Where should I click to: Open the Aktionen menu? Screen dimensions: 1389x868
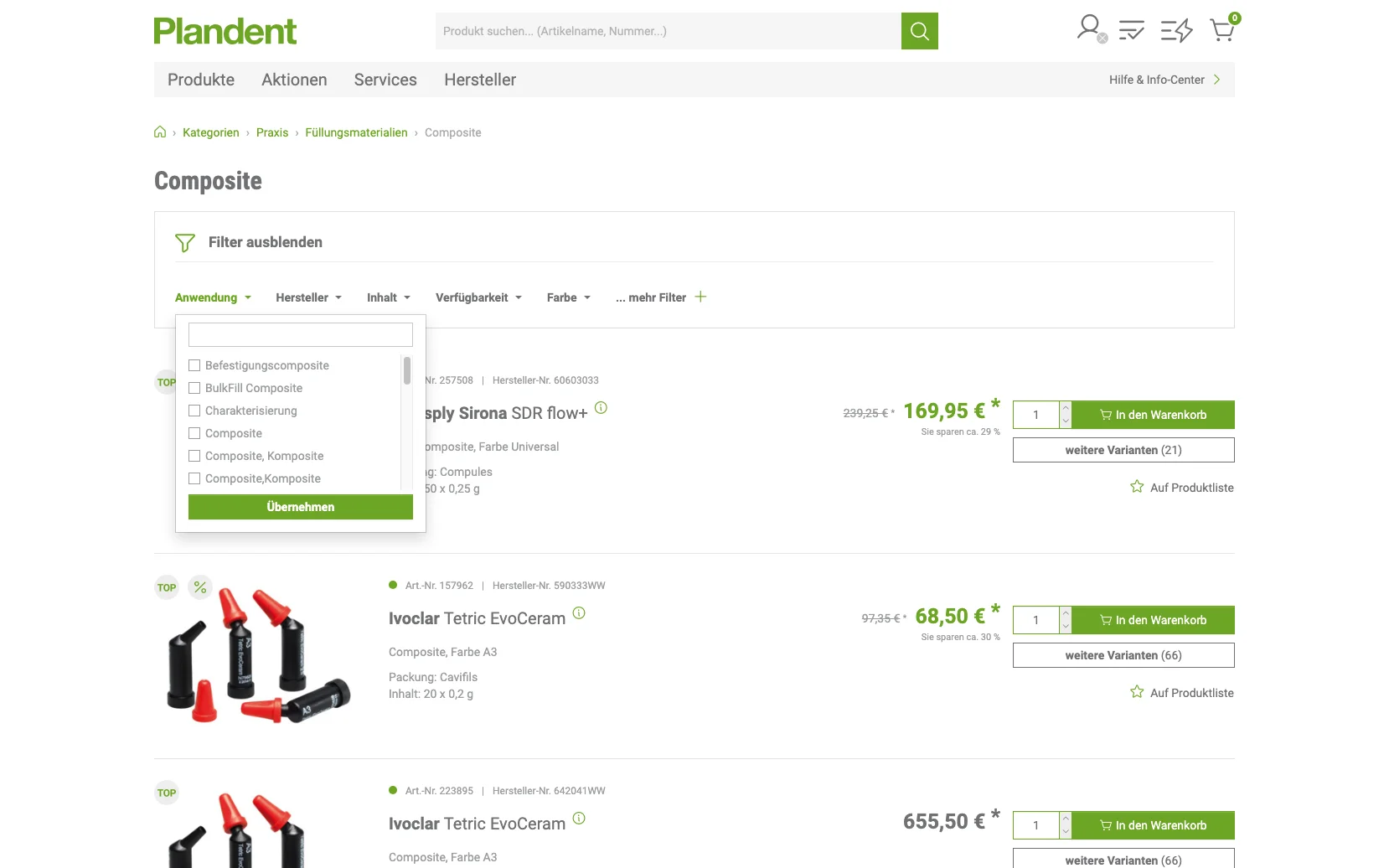point(294,80)
